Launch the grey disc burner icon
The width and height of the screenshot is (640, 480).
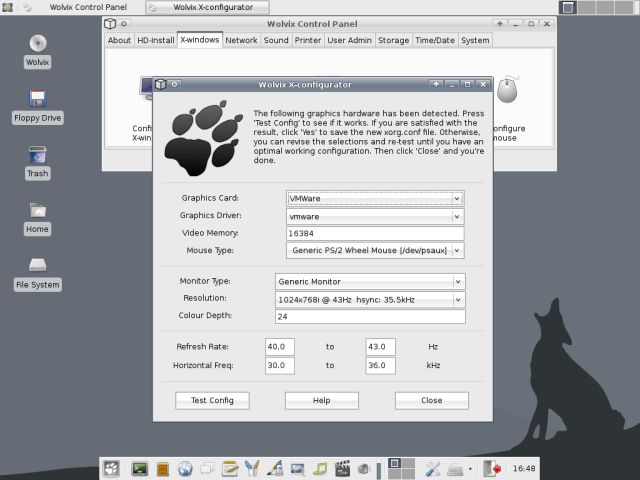coord(364,469)
